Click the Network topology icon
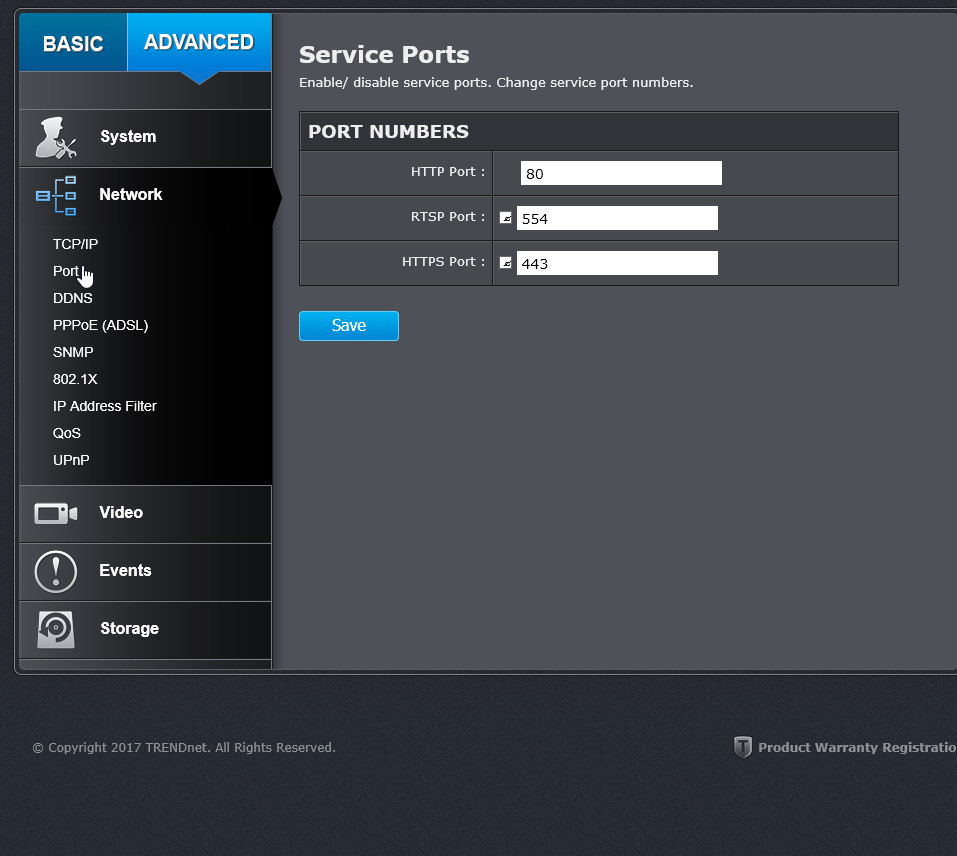The image size is (957, 856). (x=56, y=196)
